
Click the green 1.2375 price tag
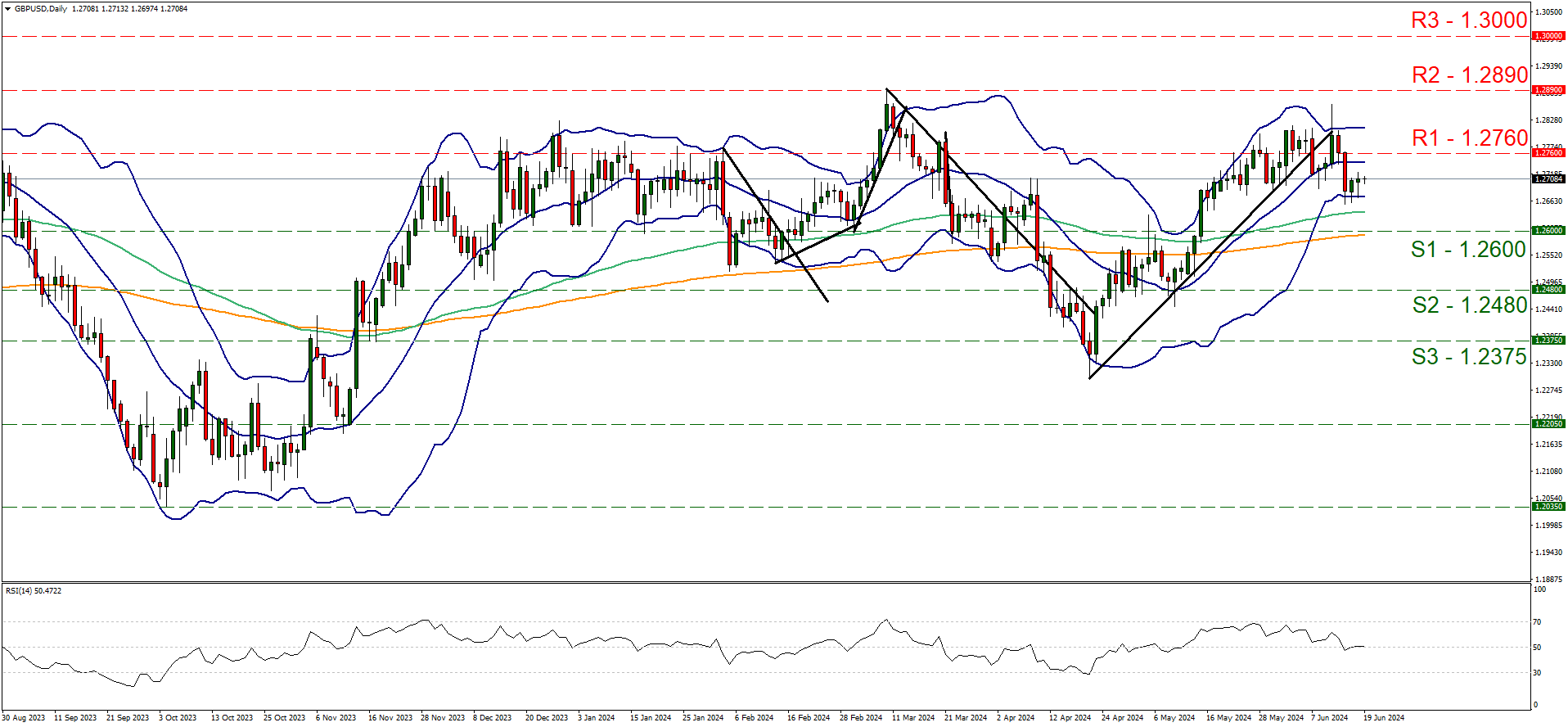[1548, 341]
